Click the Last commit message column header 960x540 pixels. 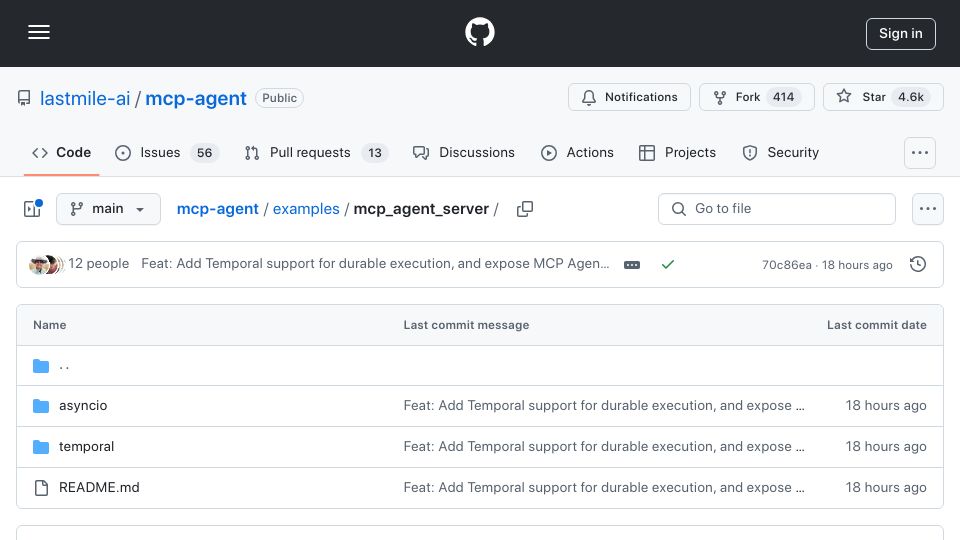(466, 325)
